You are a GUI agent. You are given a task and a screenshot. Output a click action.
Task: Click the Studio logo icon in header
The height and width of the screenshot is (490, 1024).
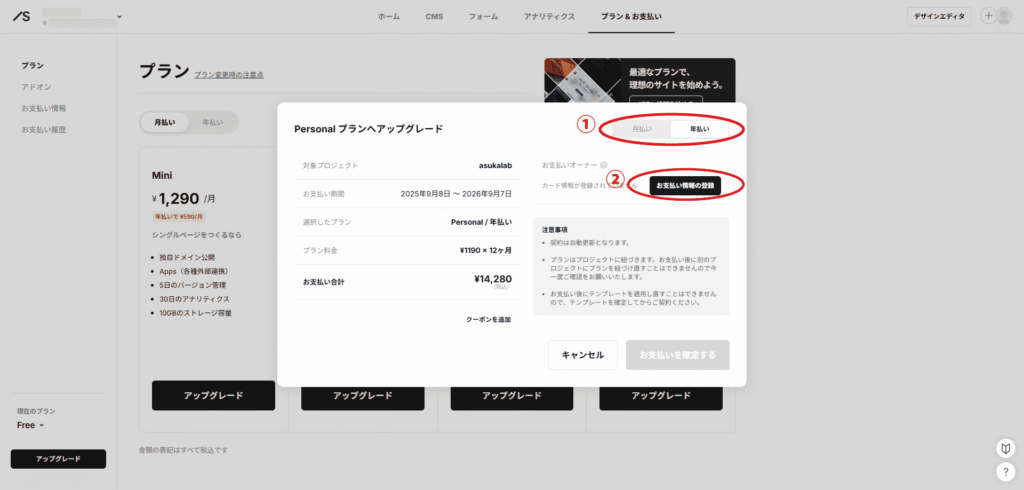pos(22,17)
